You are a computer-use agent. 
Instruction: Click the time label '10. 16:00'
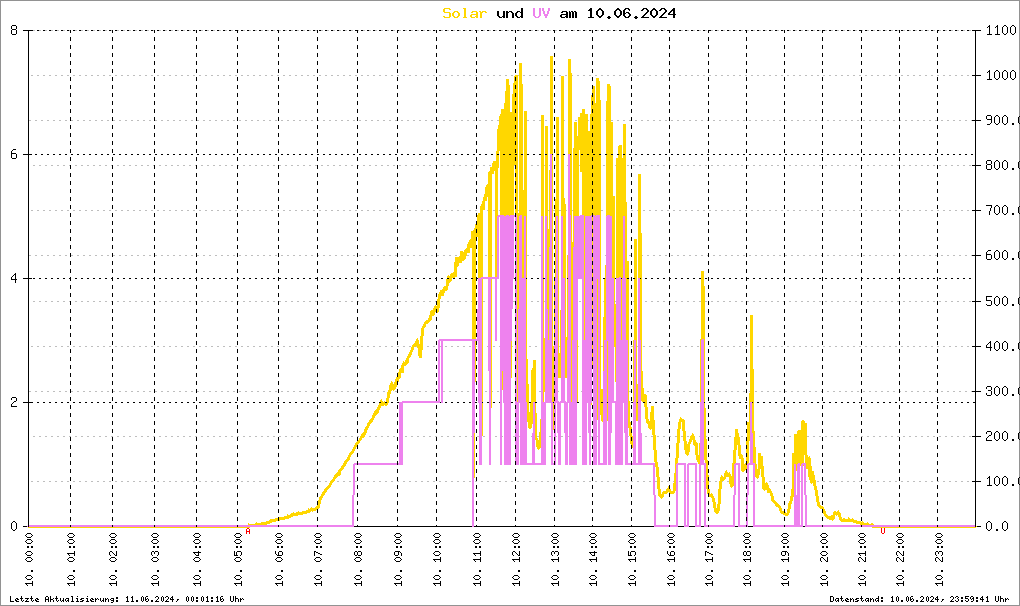click(671, 559)
